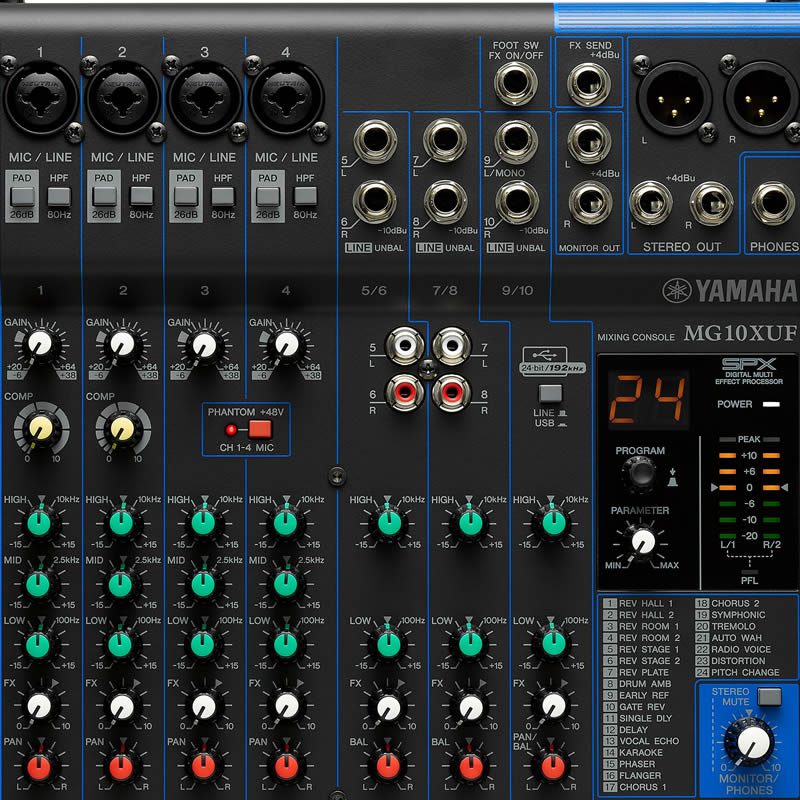Toggle the channel 1 PAD 26dB switch
Viewport: 800px width, 800px height.
point(22,196)
